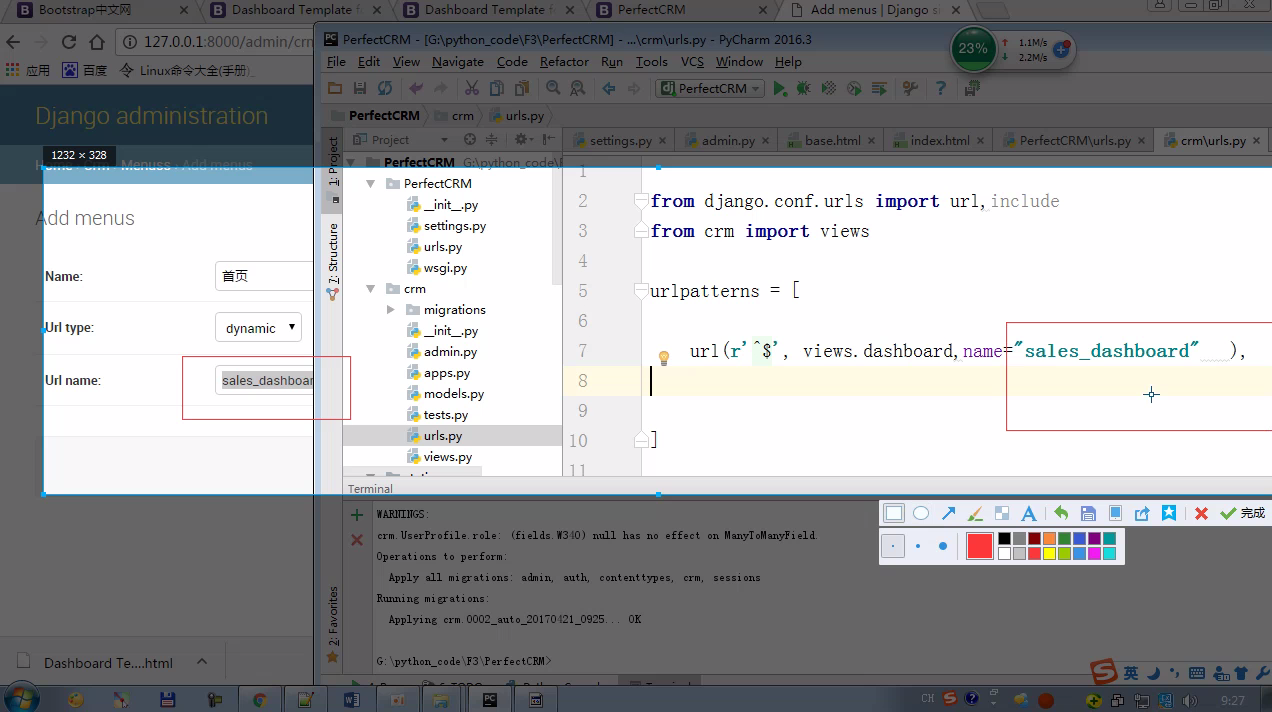This screenshot has width=1272, height=712.
Task: Activate the mosaic blur tool
Action: 1001,513
